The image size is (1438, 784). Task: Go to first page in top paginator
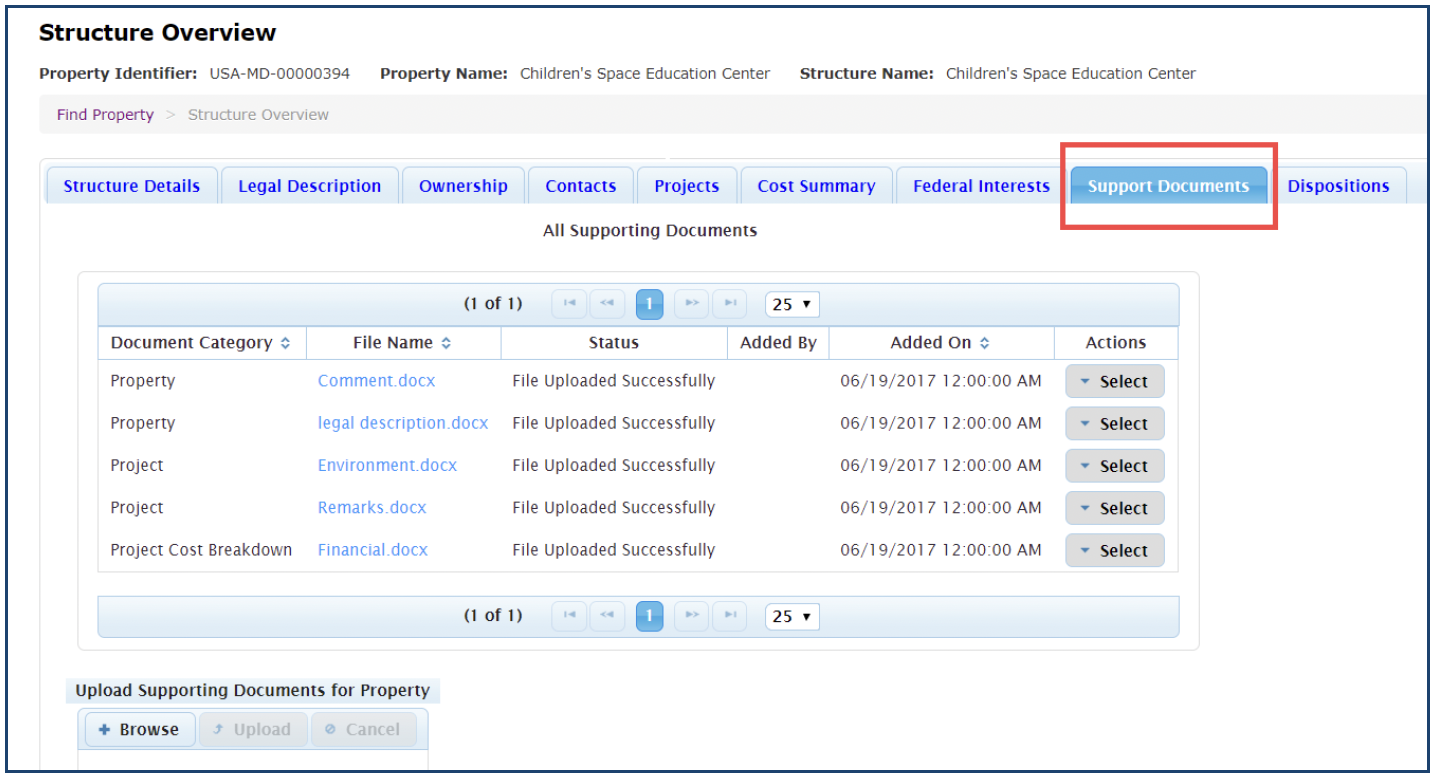(x=569, y=304)
